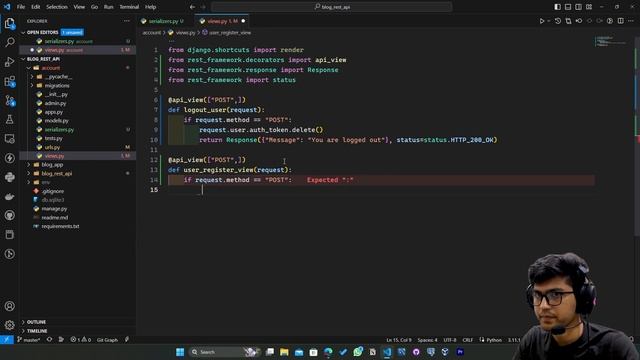
Task: Expand the OUTLINE section
Action: tap(36, 322)
